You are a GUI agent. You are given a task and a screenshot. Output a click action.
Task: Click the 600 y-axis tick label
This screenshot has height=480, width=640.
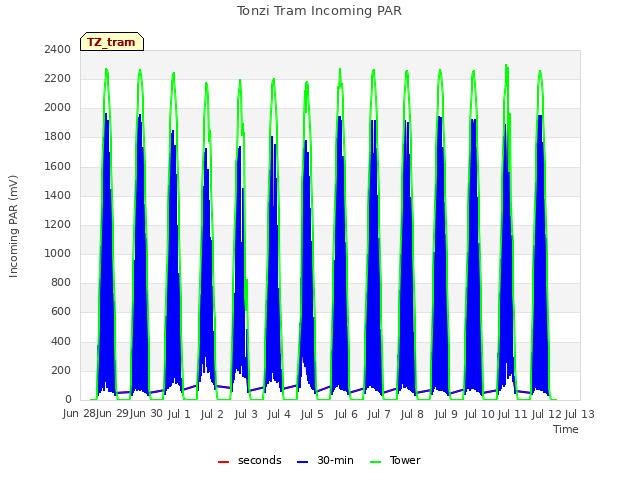click(x=61, y=312)
